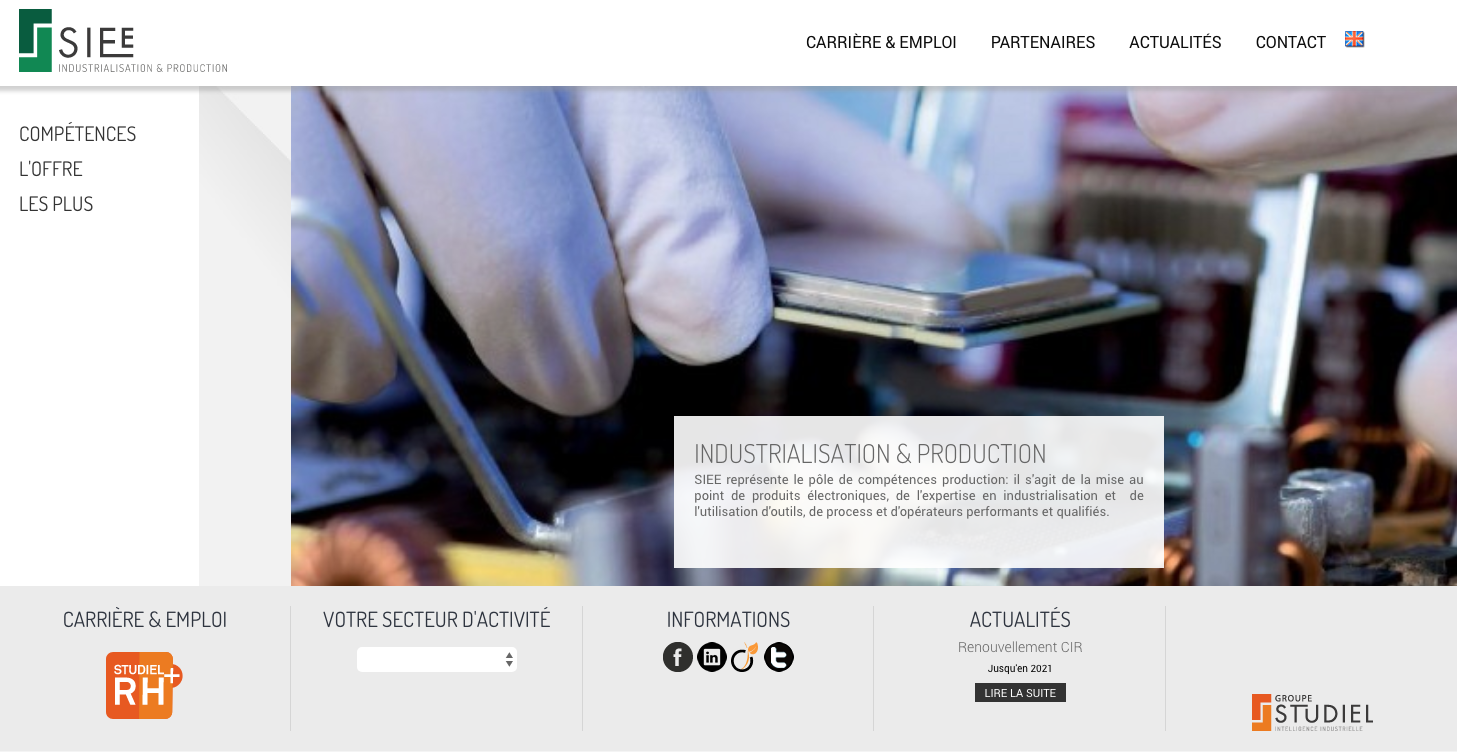1457x752 pixels.
Task: Go to the Partenaires menu item
Action: pyautogui.click(x=1043, y=42)
